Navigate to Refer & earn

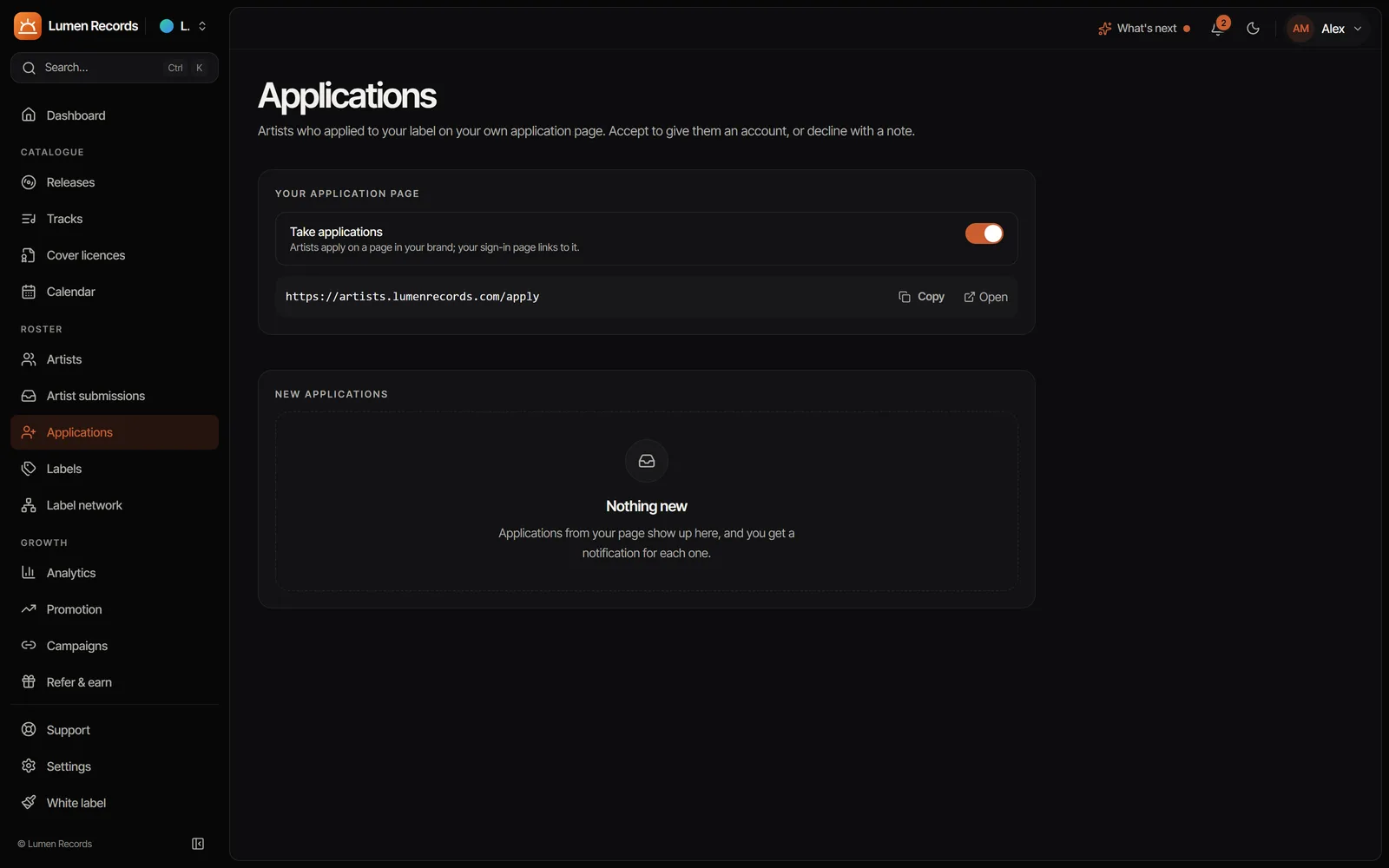[x=115, y=682]
